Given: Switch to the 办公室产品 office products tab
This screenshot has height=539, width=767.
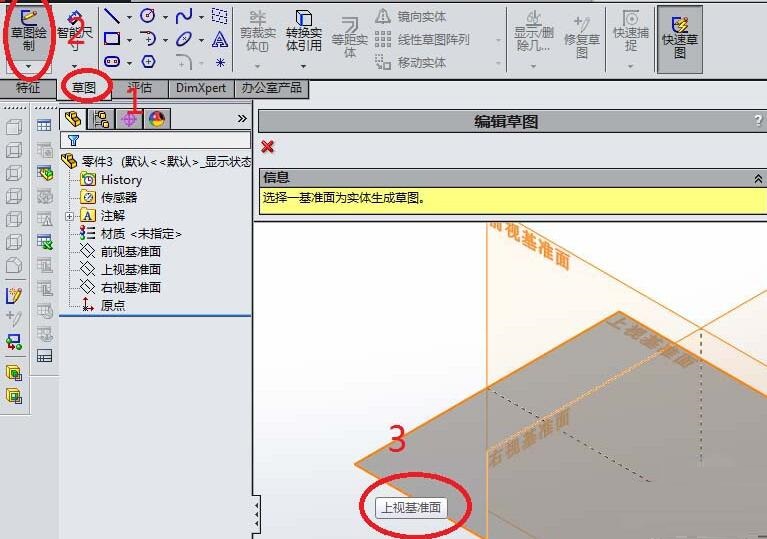Looking at the screenshot, I should [271, 88].
